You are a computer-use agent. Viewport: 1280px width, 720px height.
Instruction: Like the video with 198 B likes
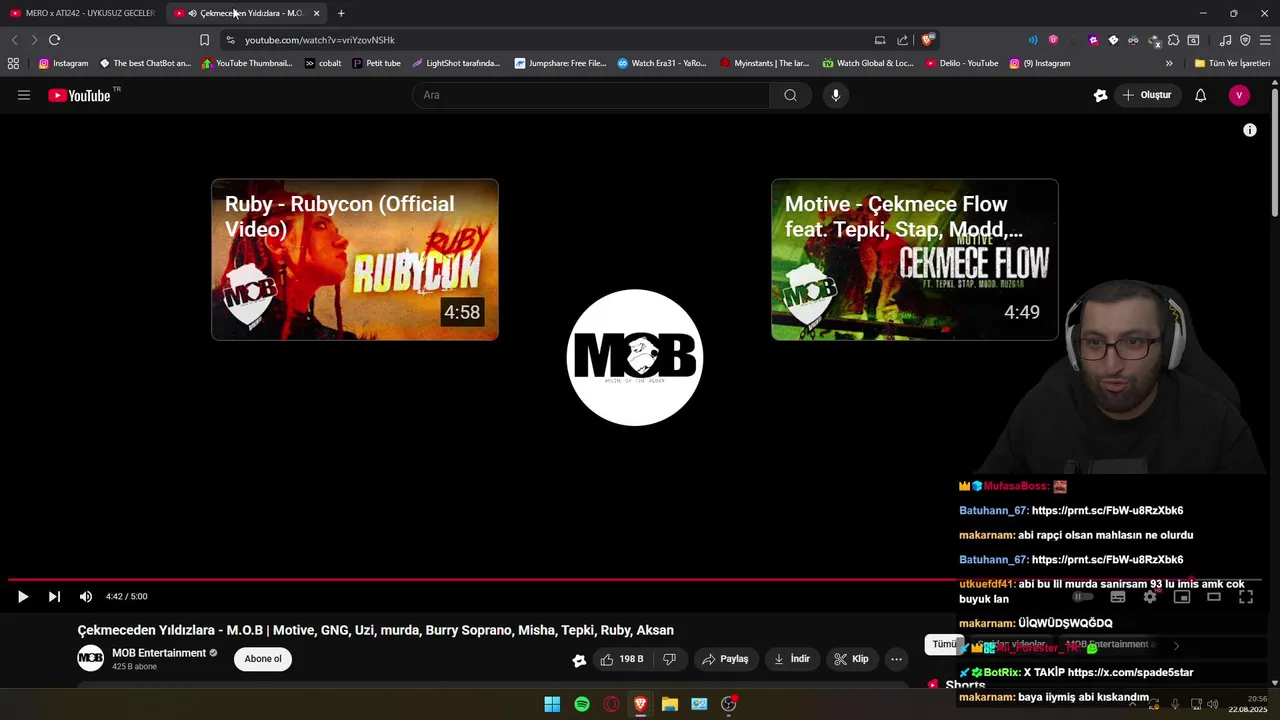[x=620, y=659]
